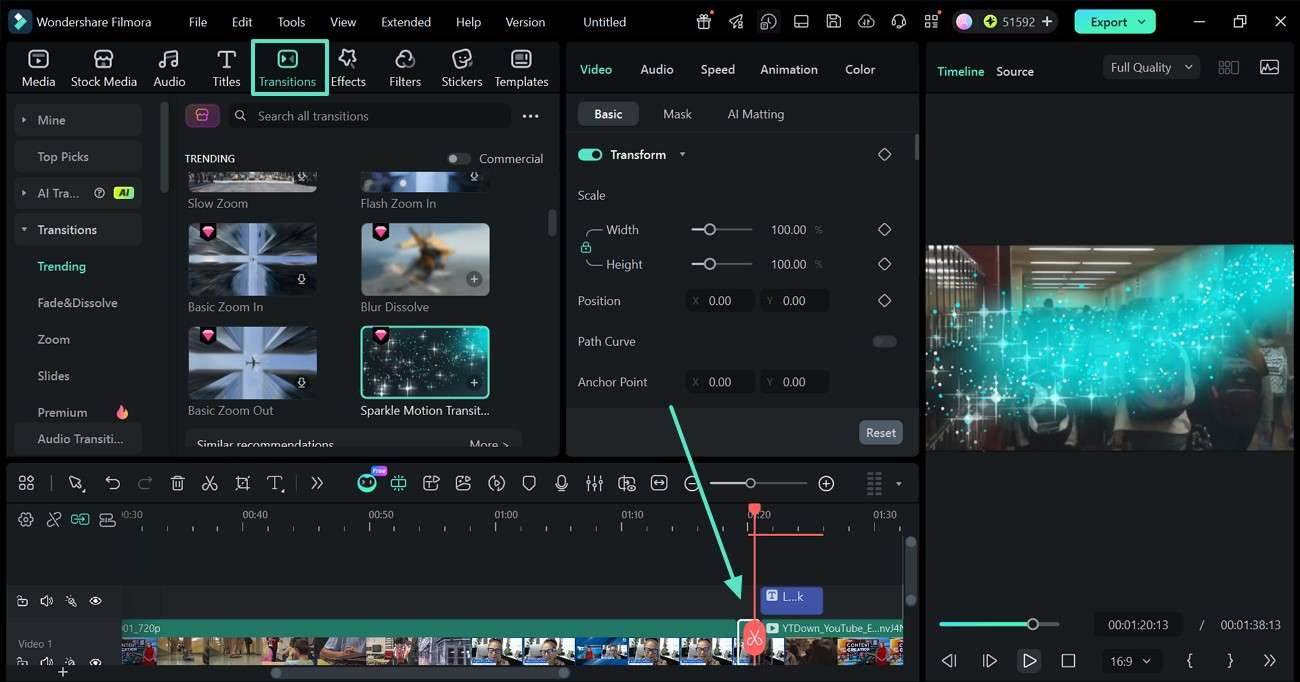The height and width of the screenshot is (682, 1300).
Task: Mute the upper track speaker icon
Action: tap(46, 601)
